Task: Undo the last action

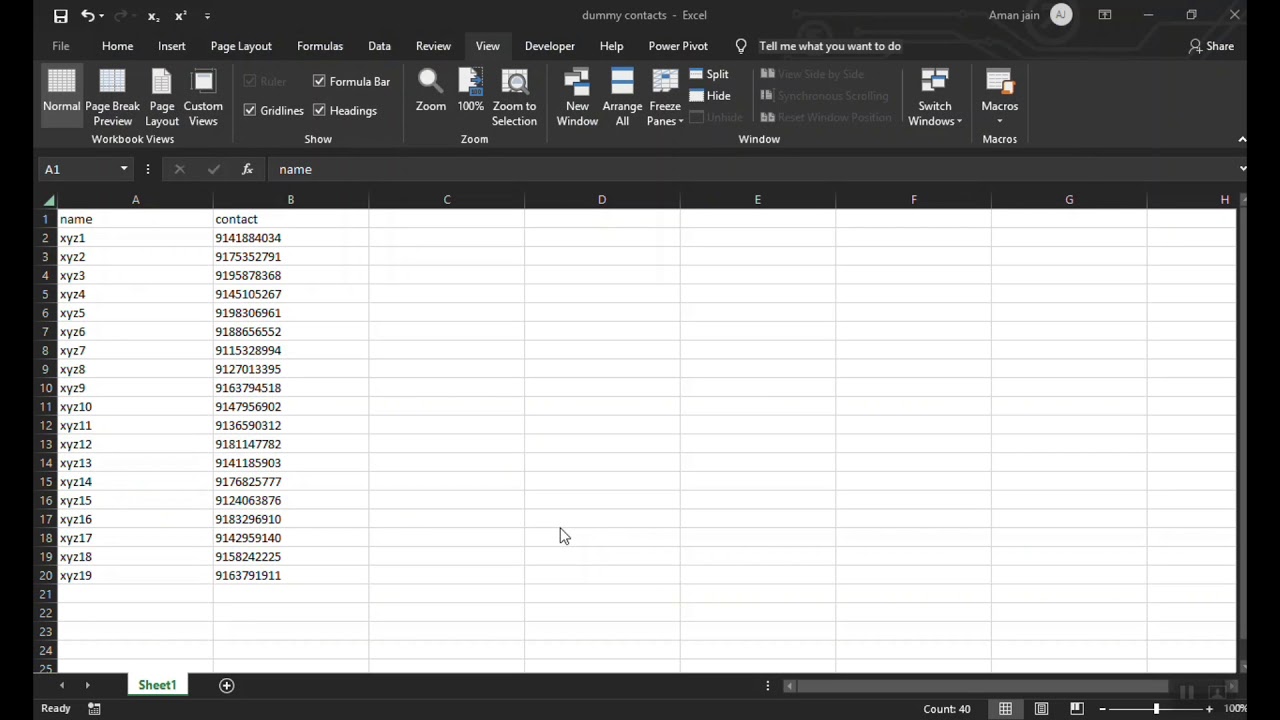Action: coord(88,16)
